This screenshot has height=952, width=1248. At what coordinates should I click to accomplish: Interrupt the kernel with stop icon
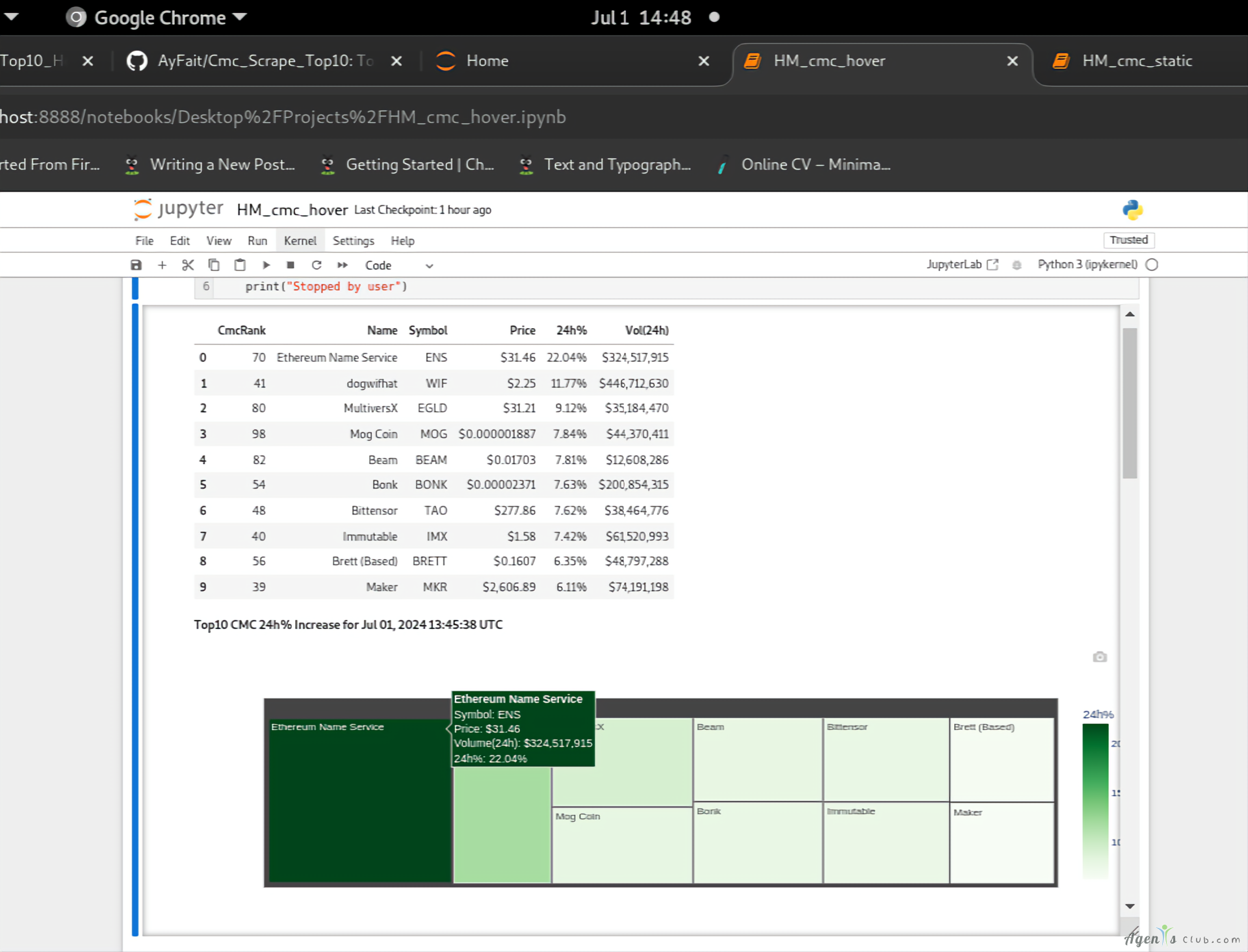coord(291,265)
